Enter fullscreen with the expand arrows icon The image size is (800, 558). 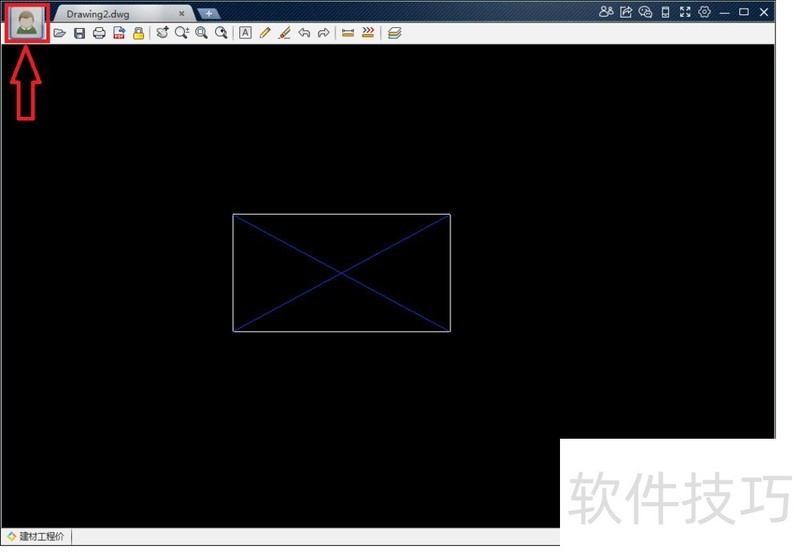coord(685,12)
